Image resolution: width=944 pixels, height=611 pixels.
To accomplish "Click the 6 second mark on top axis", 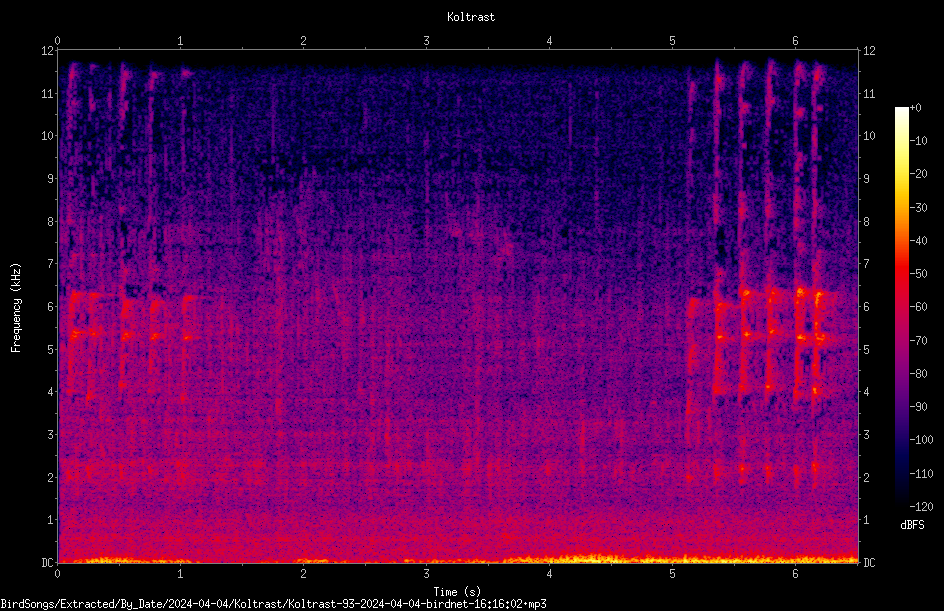I will (x=795, y=41).
